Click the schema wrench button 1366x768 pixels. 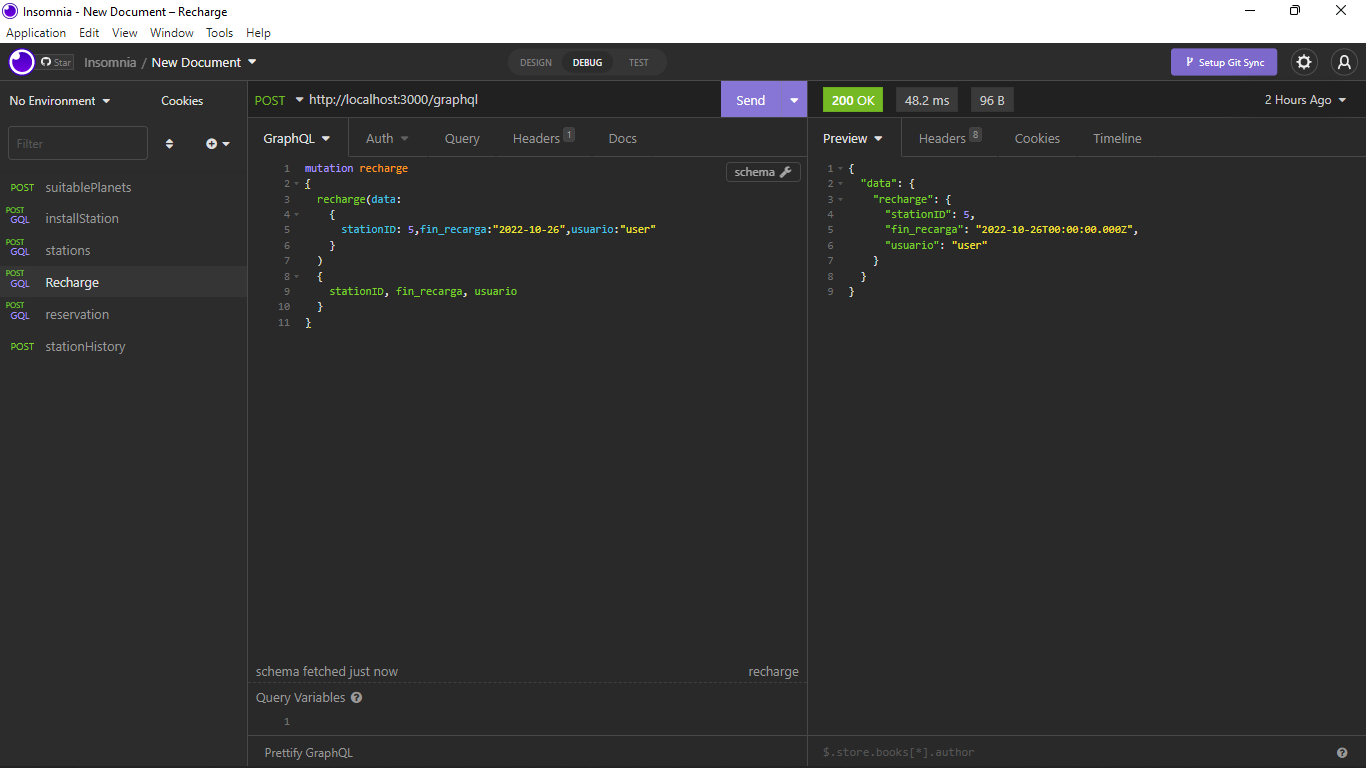pos(763,172)
